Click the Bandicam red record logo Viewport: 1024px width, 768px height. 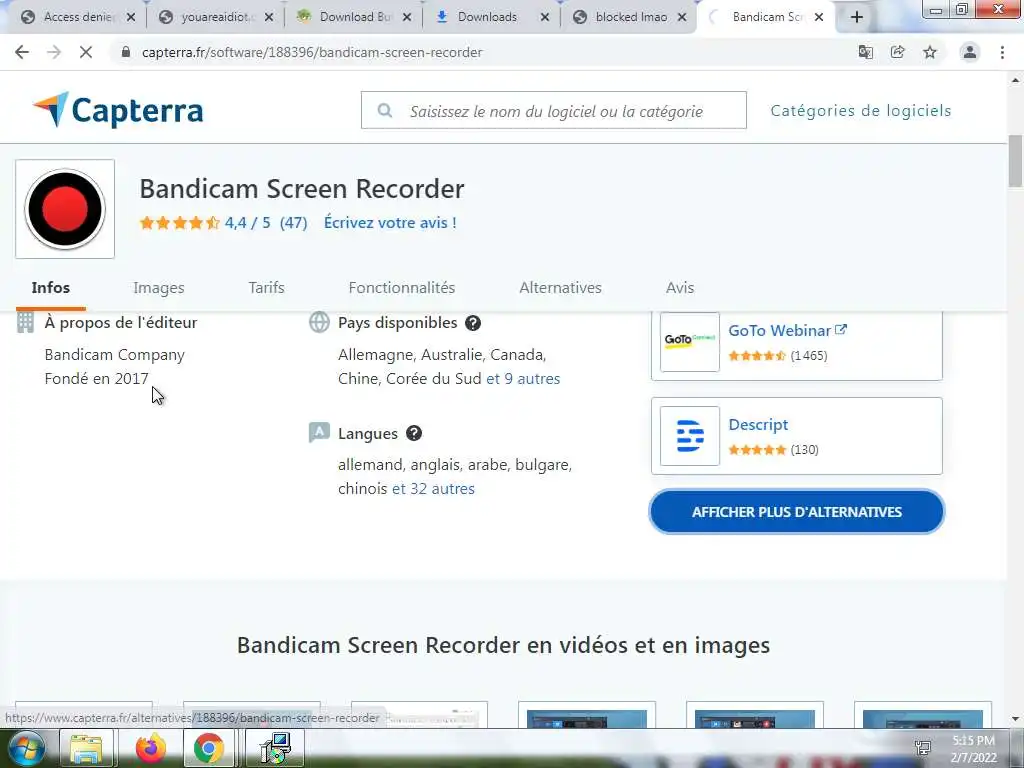click(x=65, y=209)
